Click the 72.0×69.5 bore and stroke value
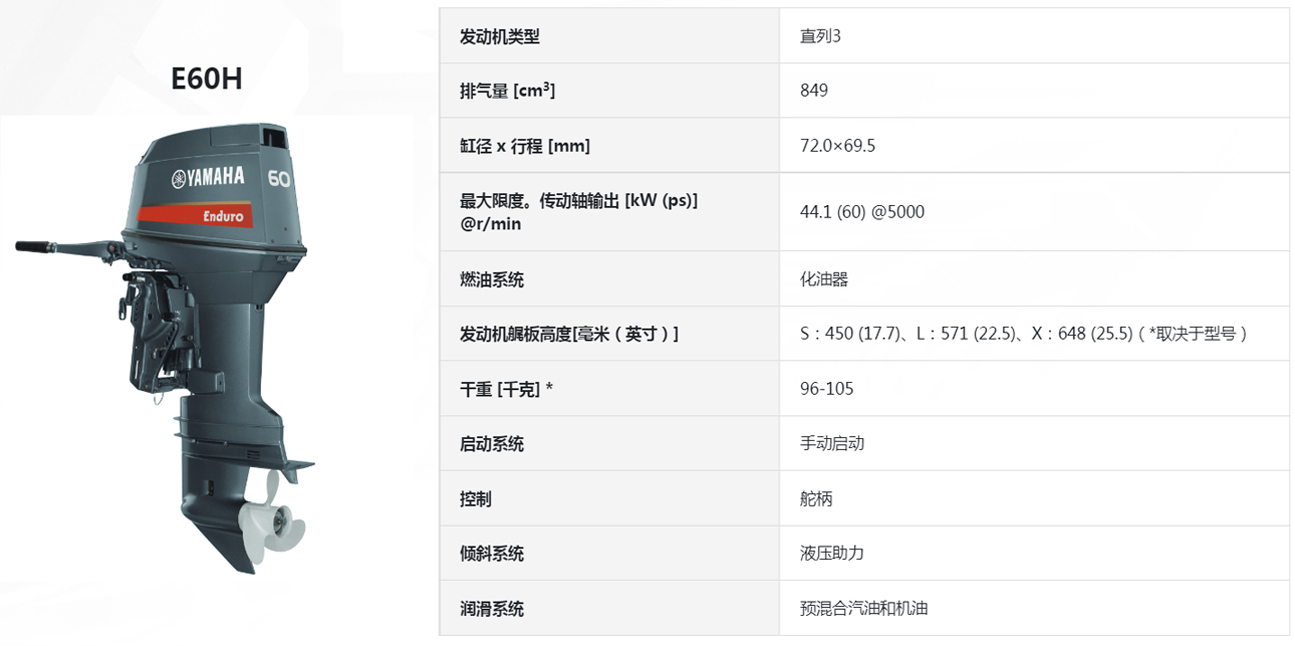 pyautogui.click(x=838, y=146)
